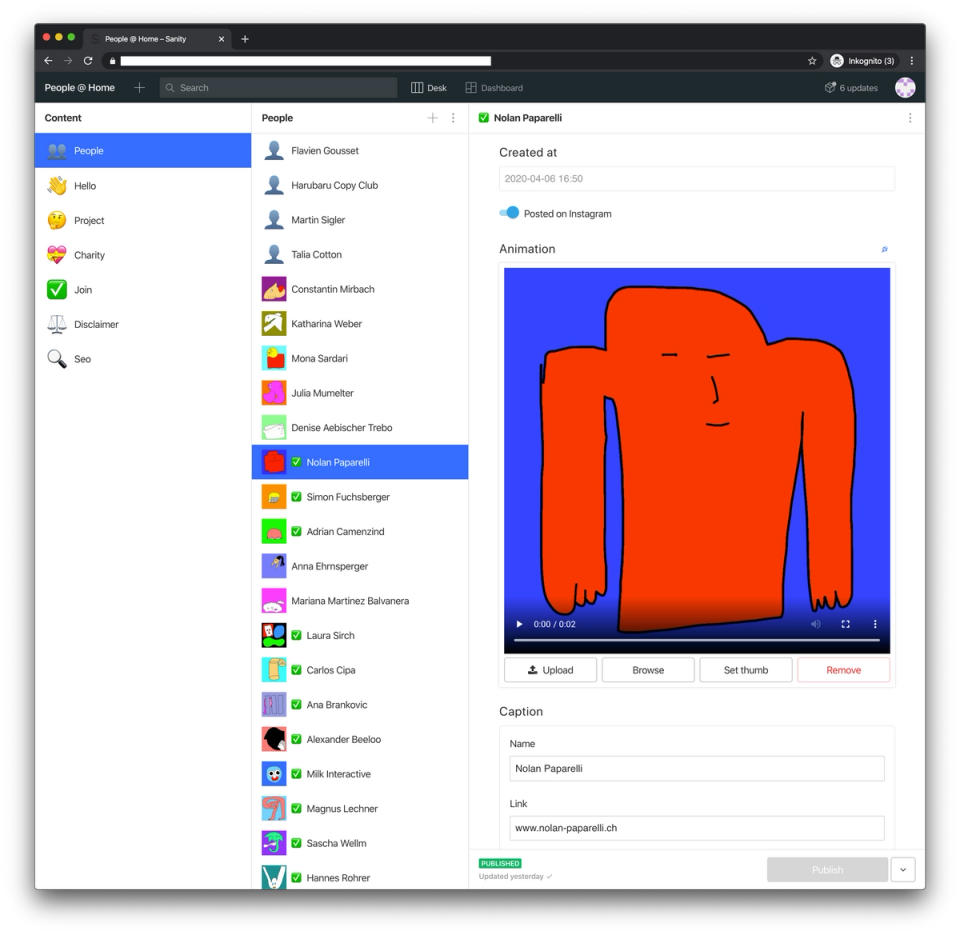This screenshot has height=935, width=960.
Task: Select Hannes Rohrer in the list
Action: (x=360, y=877)
